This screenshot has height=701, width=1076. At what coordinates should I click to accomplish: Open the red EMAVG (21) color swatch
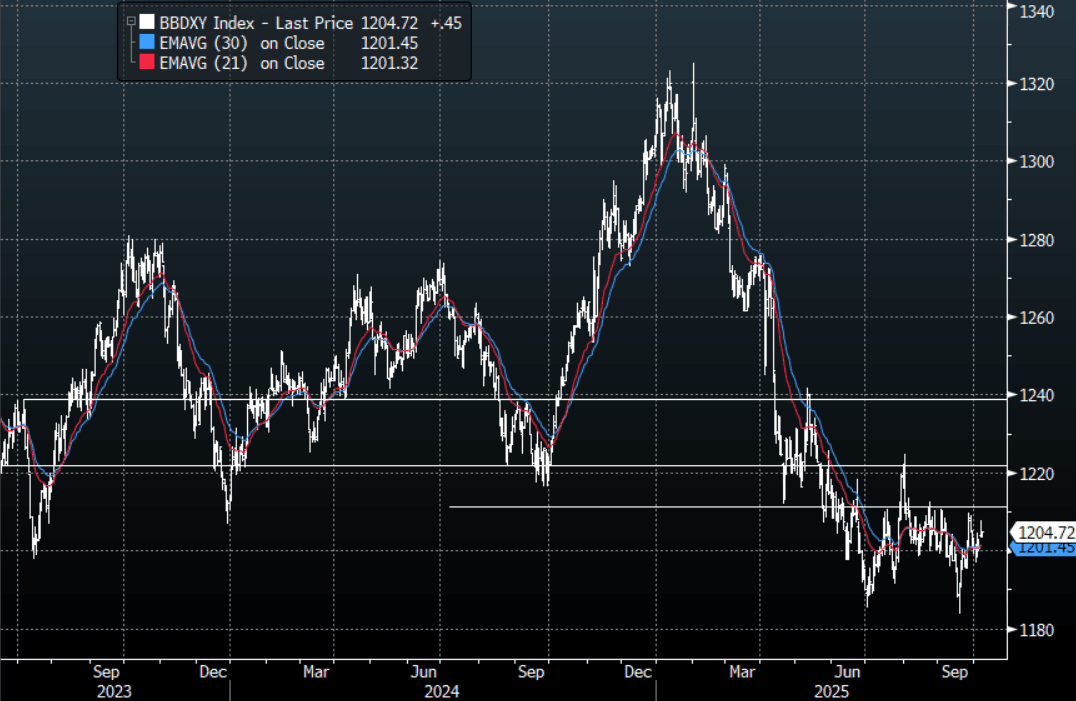146,63
